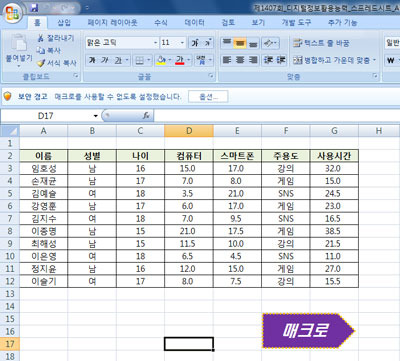Viewport: 400px width, 361px height.
Task: Align text left
Action: [x=227, y=60]
